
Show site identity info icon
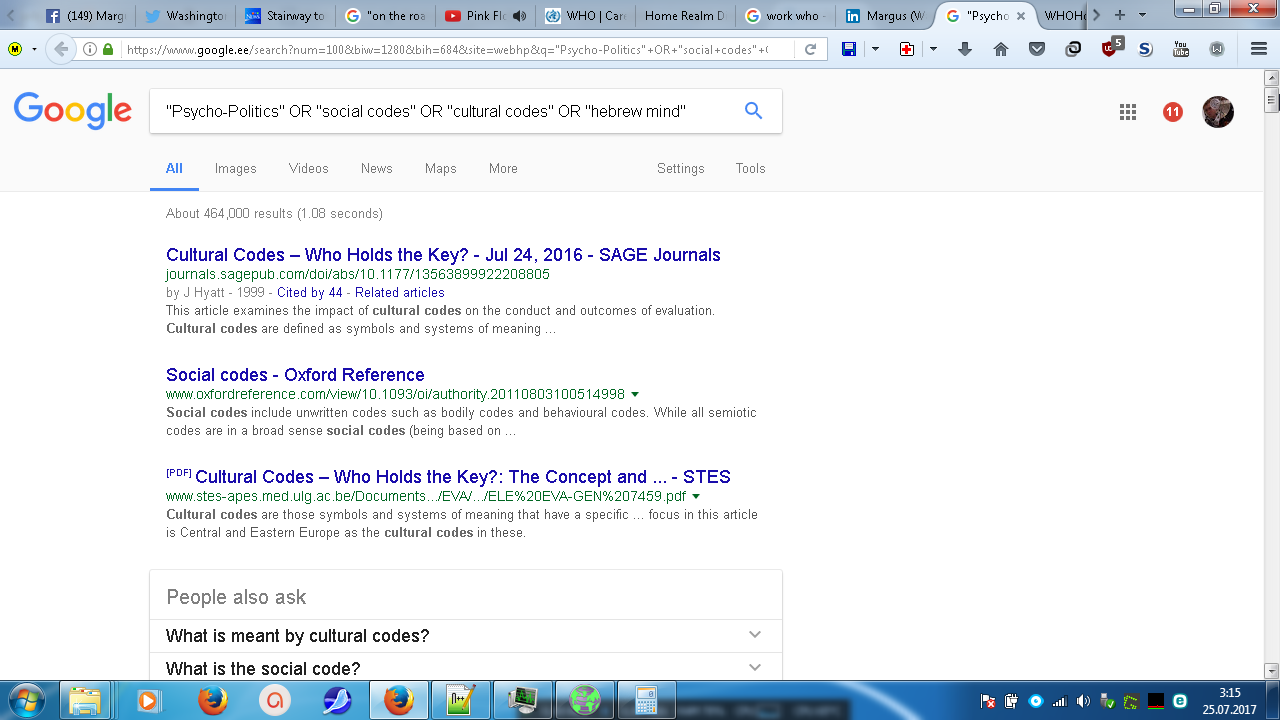[90, 49]
